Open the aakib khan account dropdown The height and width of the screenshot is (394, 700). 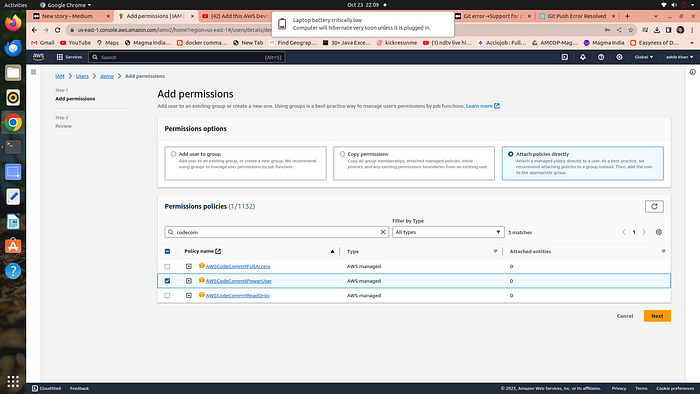point(679,57)
